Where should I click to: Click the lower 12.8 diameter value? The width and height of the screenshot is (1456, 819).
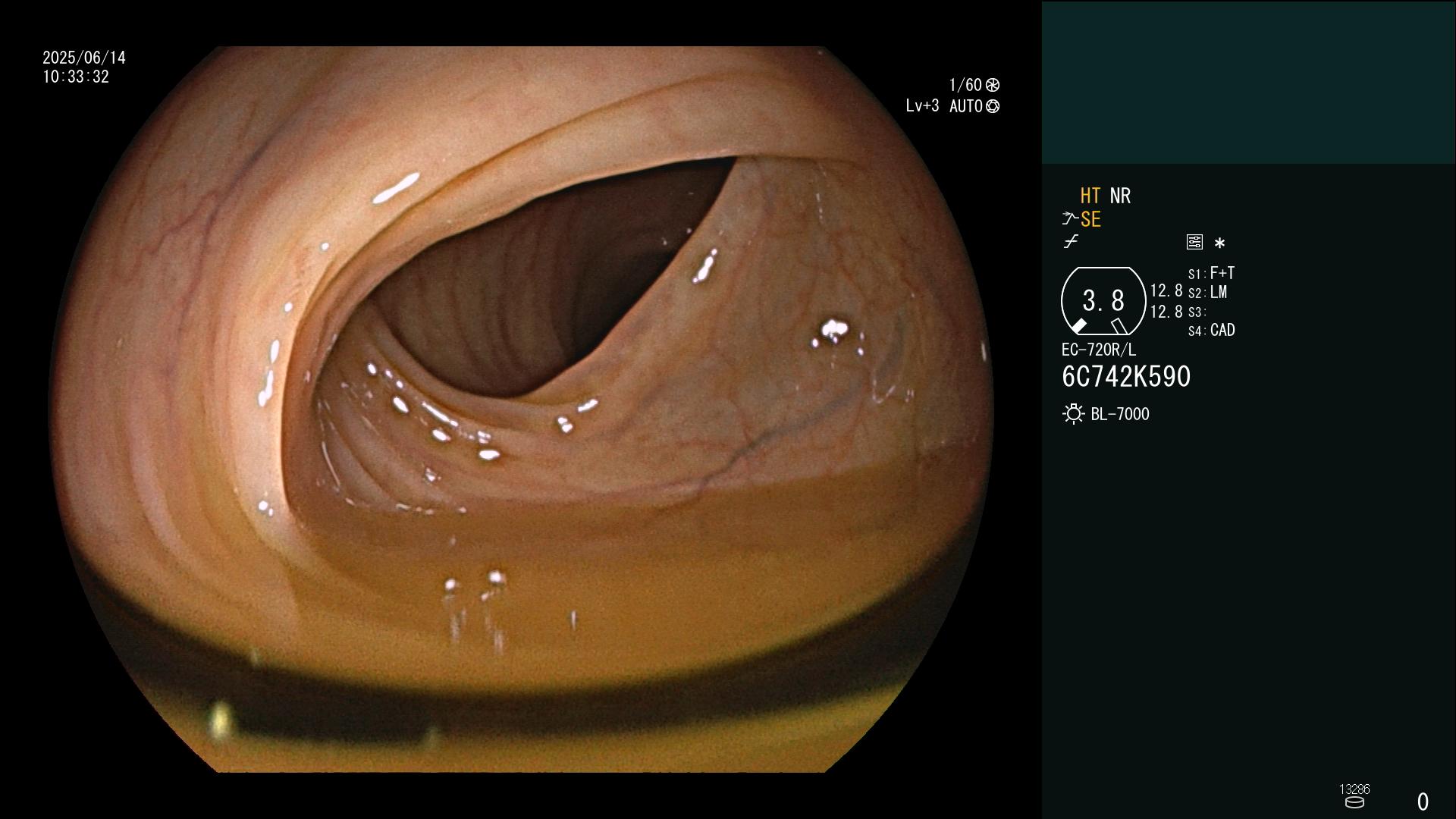point(1166,312)
